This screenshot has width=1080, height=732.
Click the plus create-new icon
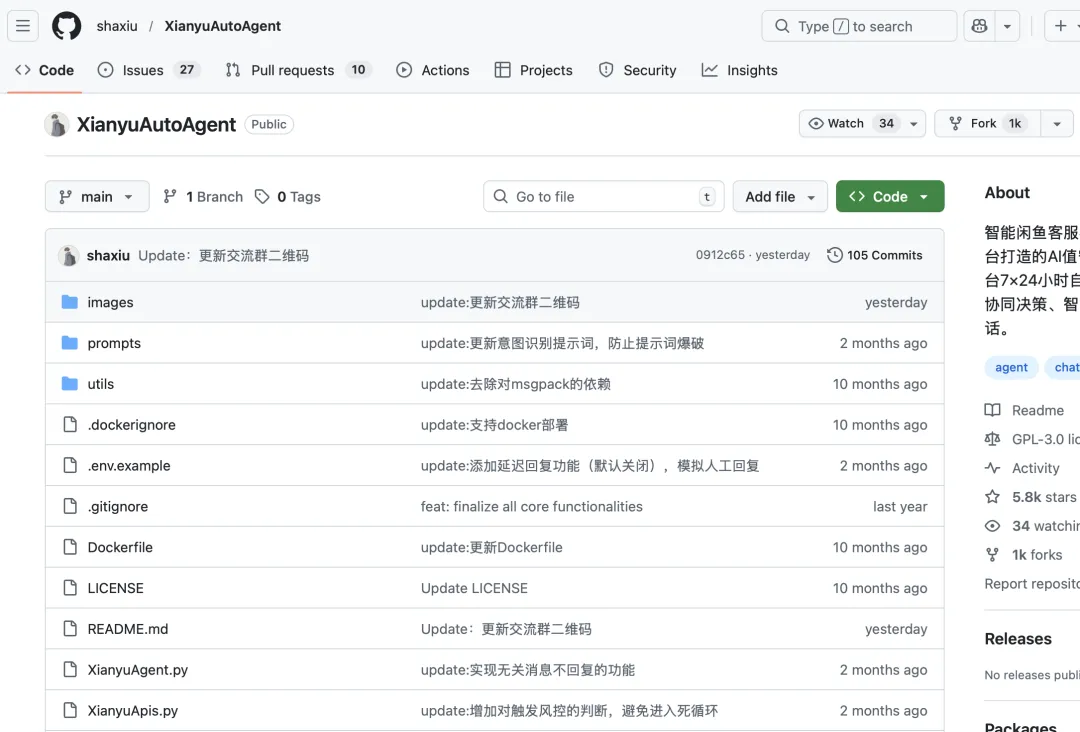point(1061,26)
